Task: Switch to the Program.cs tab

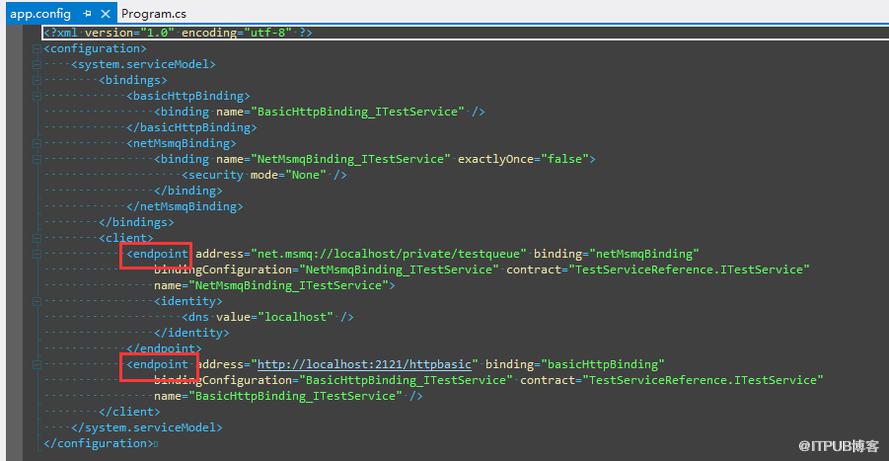Action: [154, 14]
